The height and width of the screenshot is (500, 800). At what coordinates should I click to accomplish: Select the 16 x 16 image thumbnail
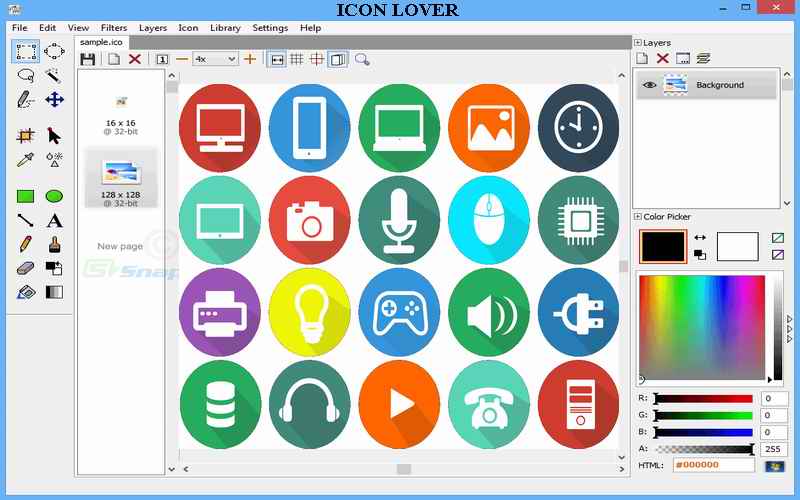click(120, 110)
